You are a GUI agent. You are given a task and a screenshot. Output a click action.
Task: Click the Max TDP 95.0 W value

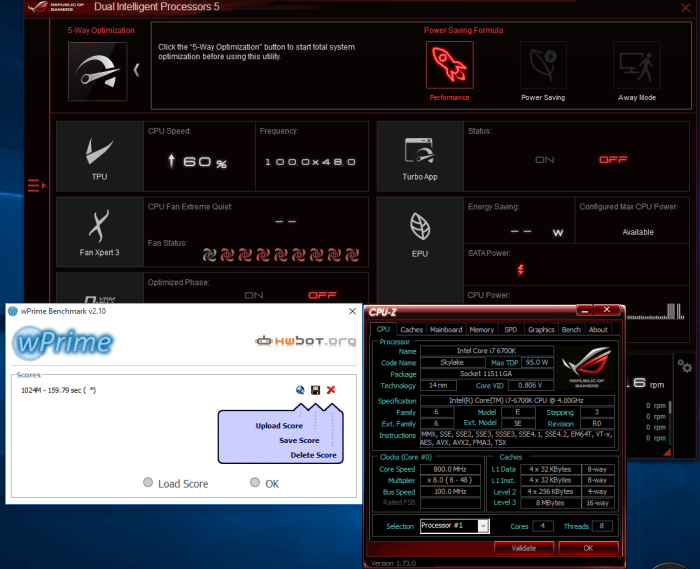(x=537, y=362)
